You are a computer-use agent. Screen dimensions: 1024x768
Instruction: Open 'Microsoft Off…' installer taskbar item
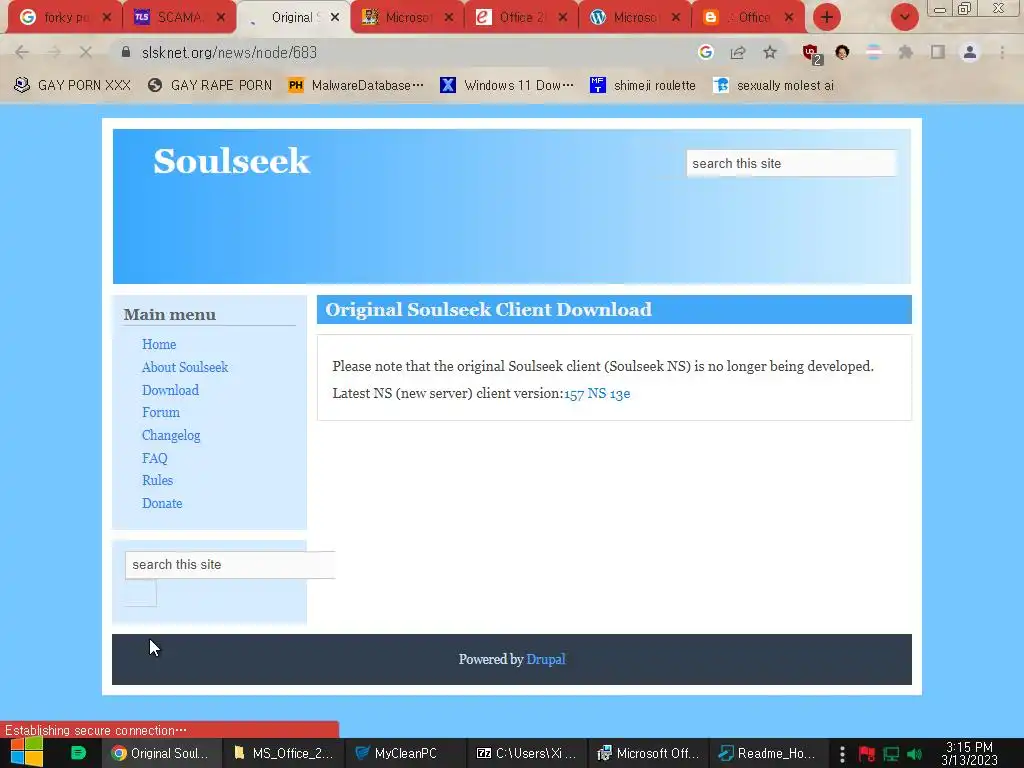[x=648, y=753]
